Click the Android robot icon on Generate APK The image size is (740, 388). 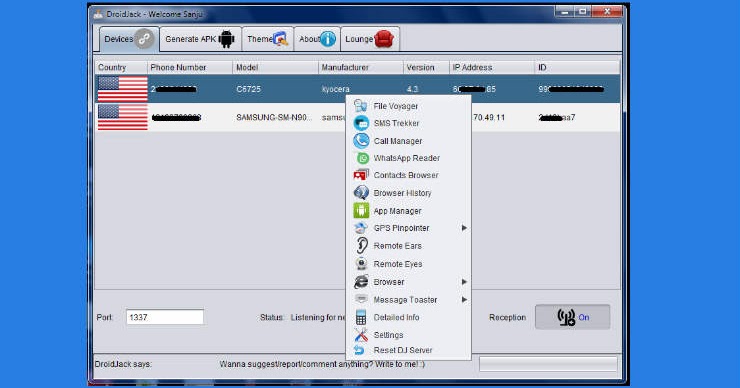coord(227,39)
